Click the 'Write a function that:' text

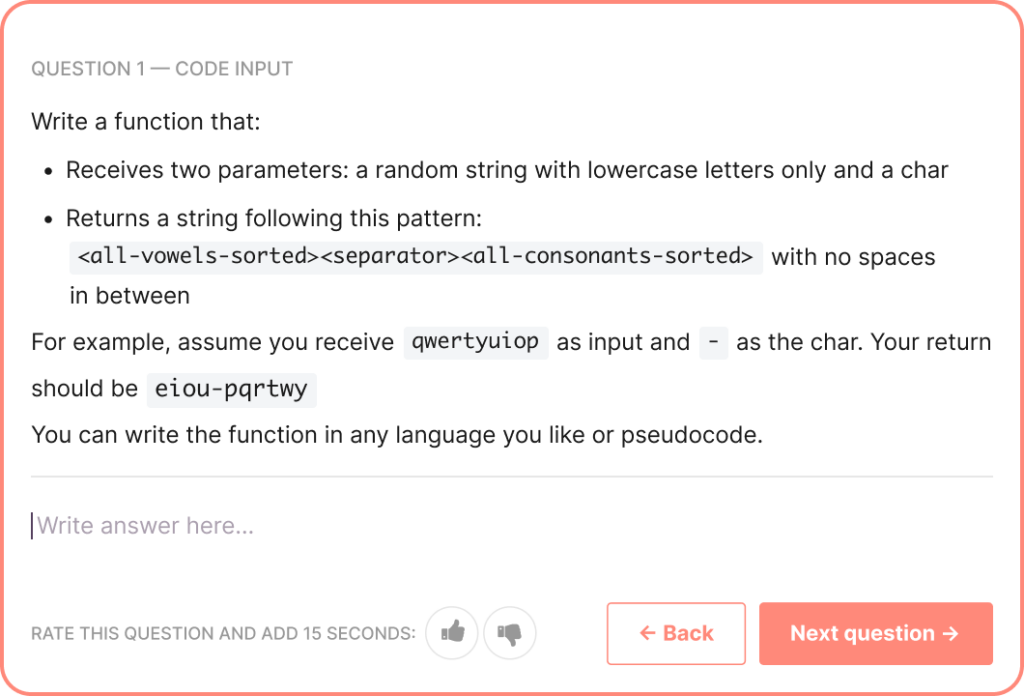coord(146,122)
